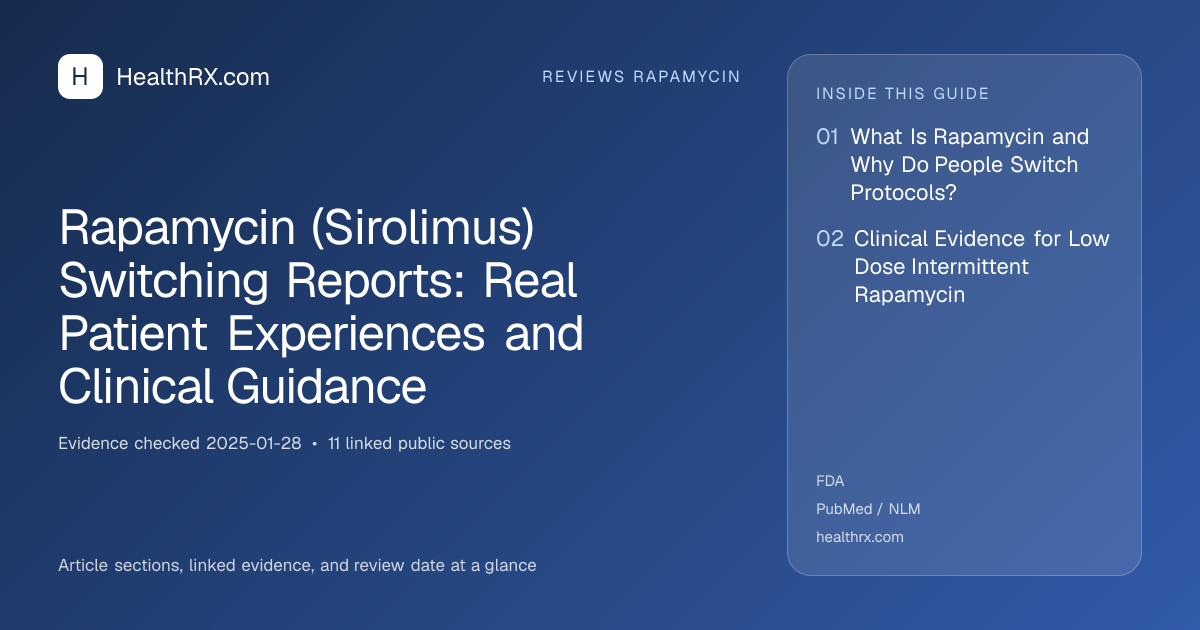1200x630 pixels.
Task: Click the HealthRX H logo icon
Action: tap(80, 76)
